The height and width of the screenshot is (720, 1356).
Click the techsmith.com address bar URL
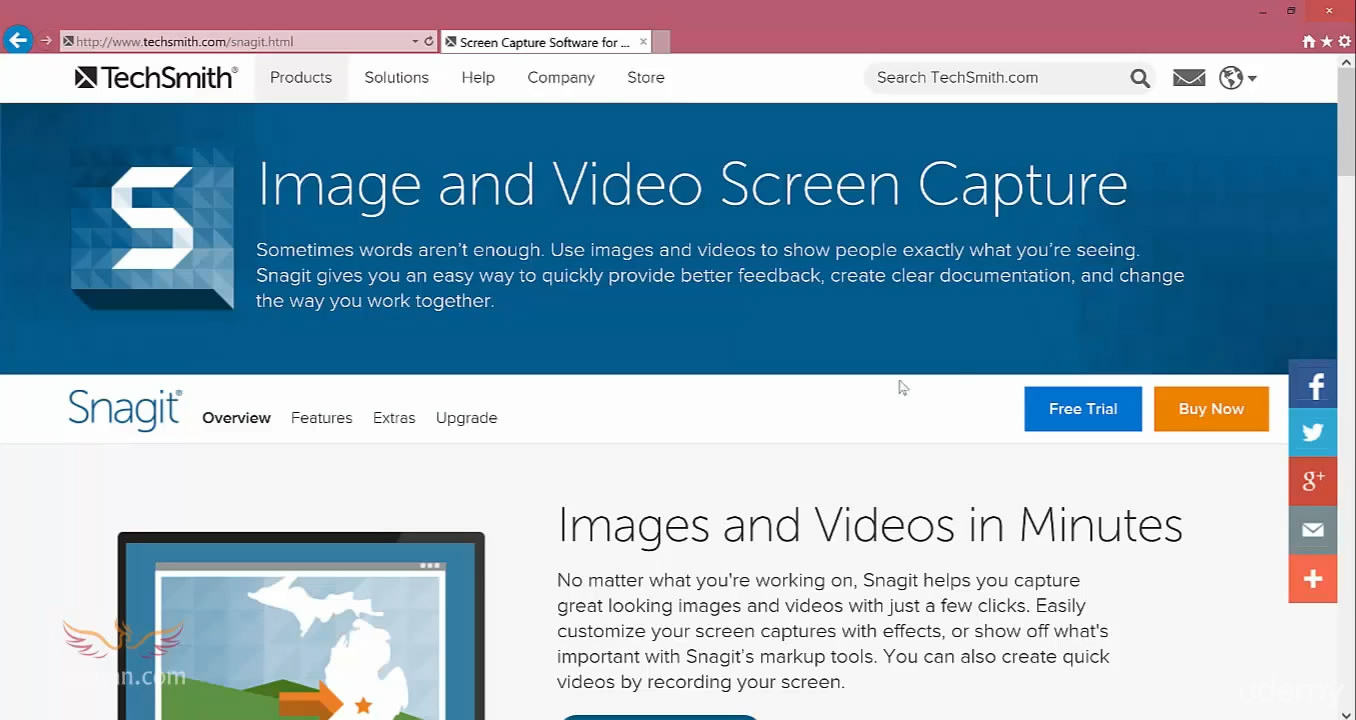(184, 42)
